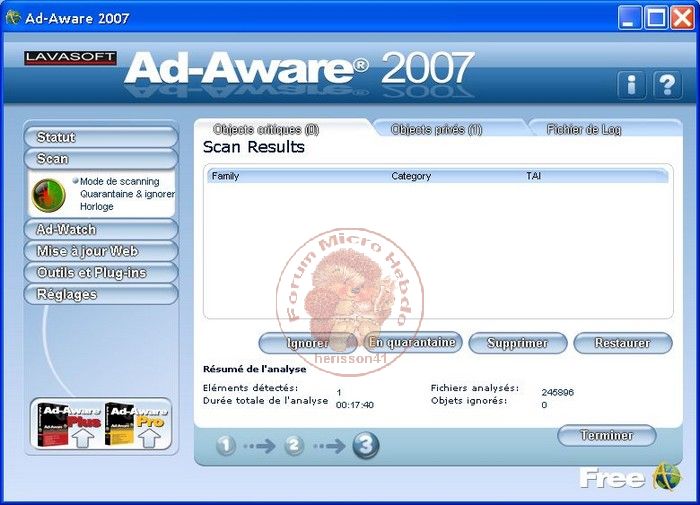Open the Scan section in sidebar
700x505 pixels.
(101, 159)
